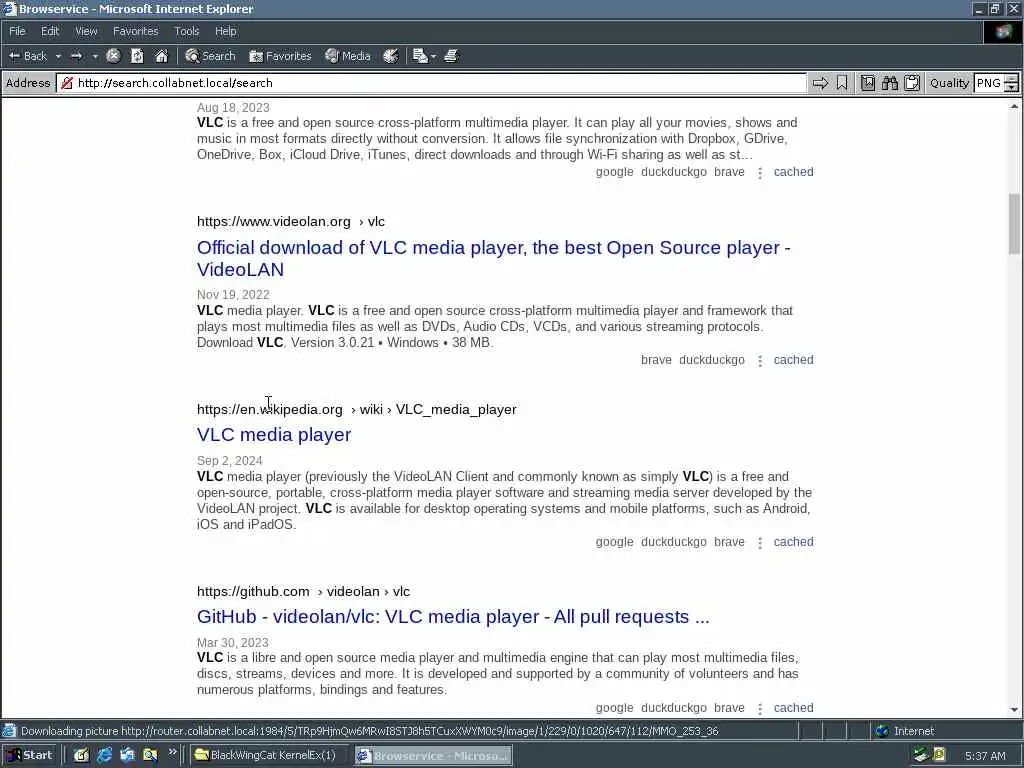This screenshot has width=1024, height=768.
Task: Click the binoculars find icon
Action: [x=889, y=83]
